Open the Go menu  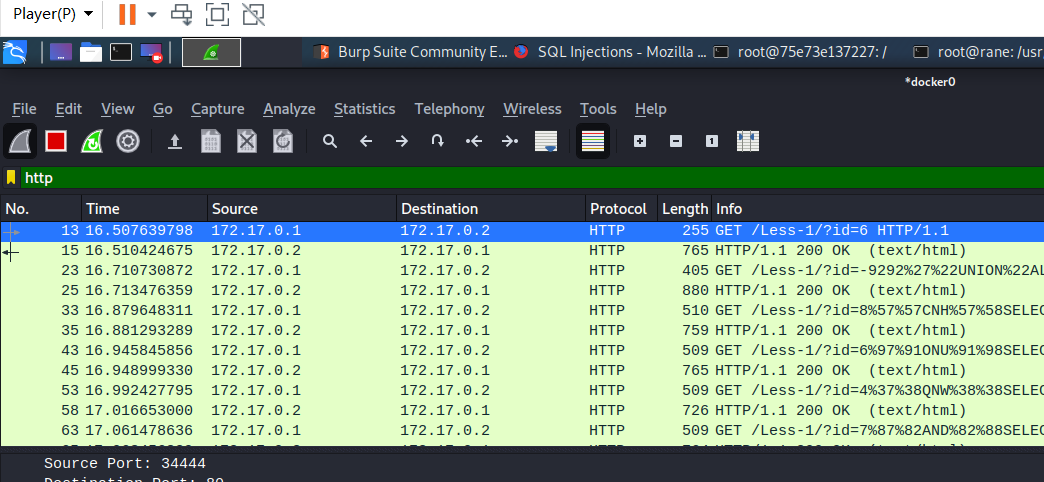(162, 109)
